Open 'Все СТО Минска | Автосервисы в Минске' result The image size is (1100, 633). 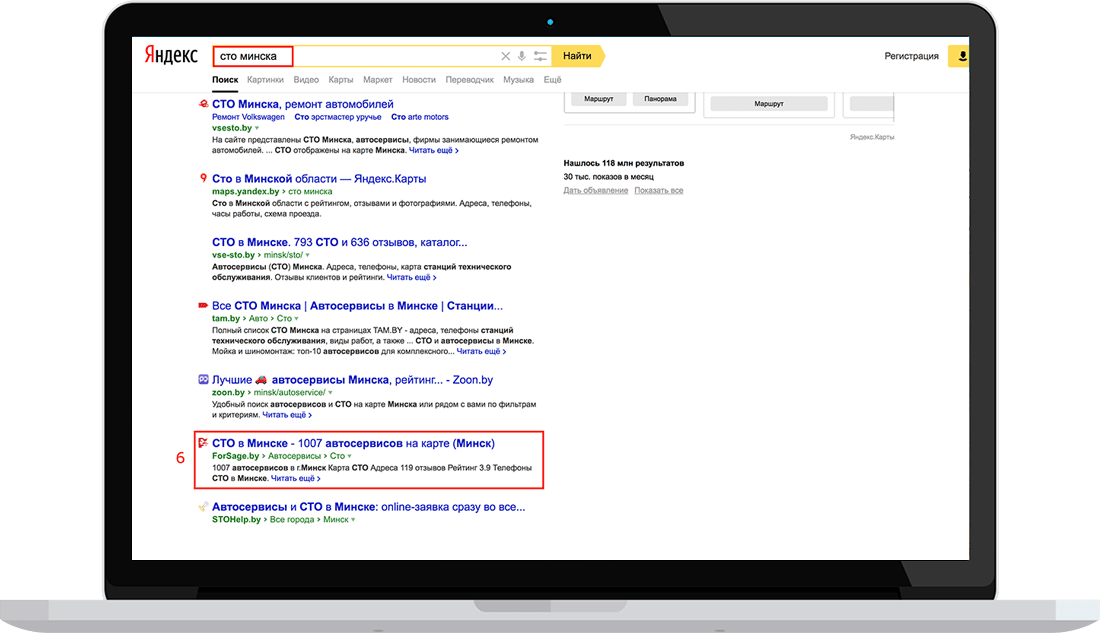point(357,306)
